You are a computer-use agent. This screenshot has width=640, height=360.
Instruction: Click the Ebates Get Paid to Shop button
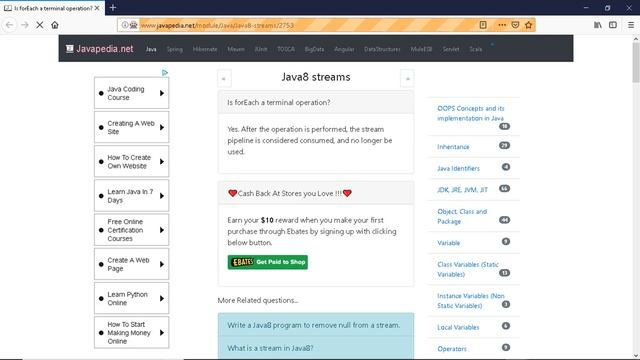(268, 262)
